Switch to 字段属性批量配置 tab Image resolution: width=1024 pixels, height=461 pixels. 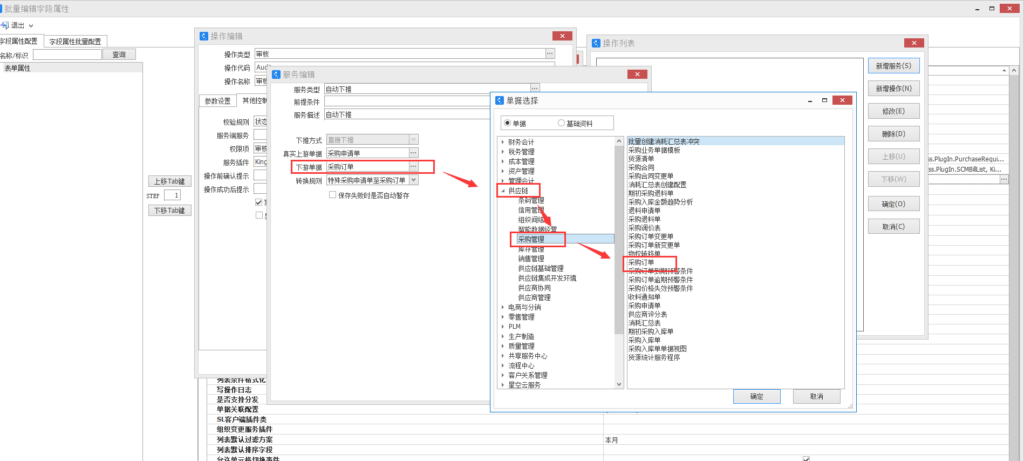point(76,42)
